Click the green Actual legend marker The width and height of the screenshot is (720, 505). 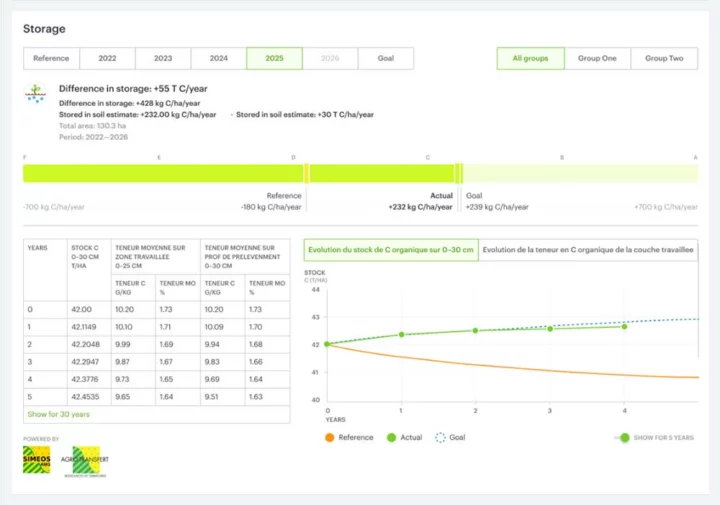coord(393,437)
